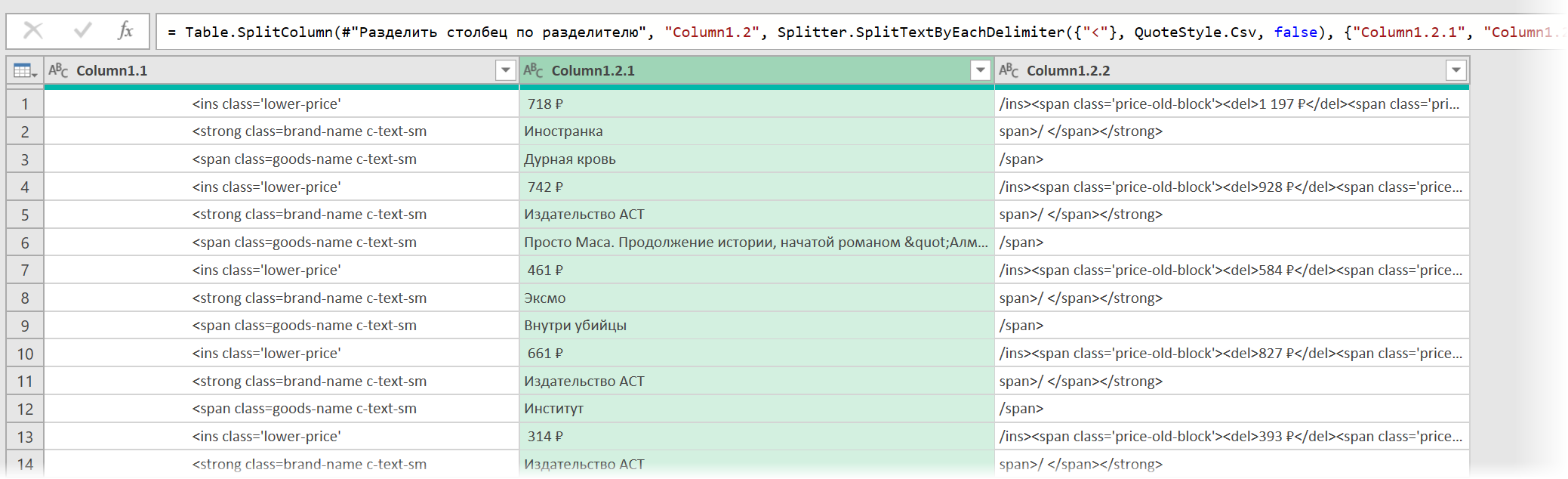
Task: Open filter dropdown for Column1.2.2
Action: click(1456, 71)
